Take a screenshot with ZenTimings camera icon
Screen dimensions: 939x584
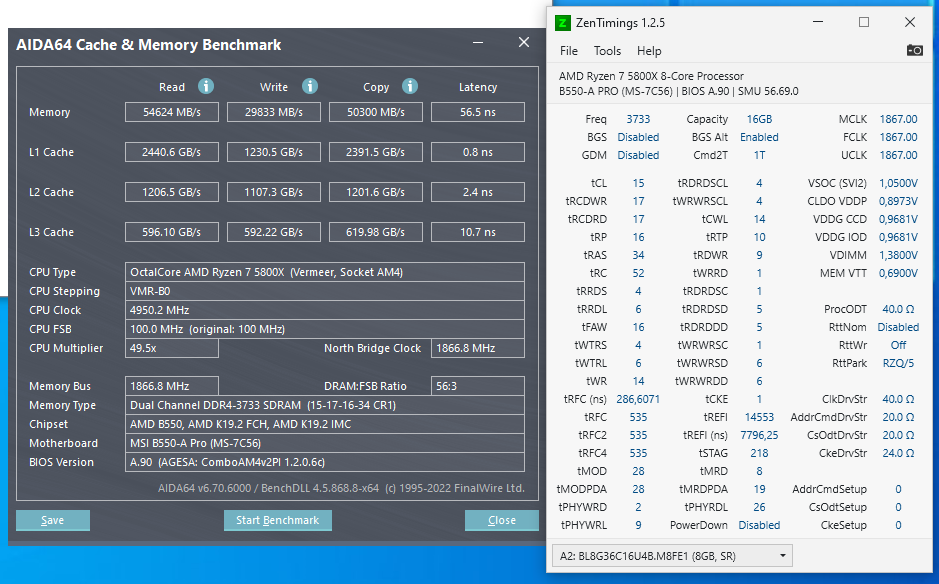914,50
